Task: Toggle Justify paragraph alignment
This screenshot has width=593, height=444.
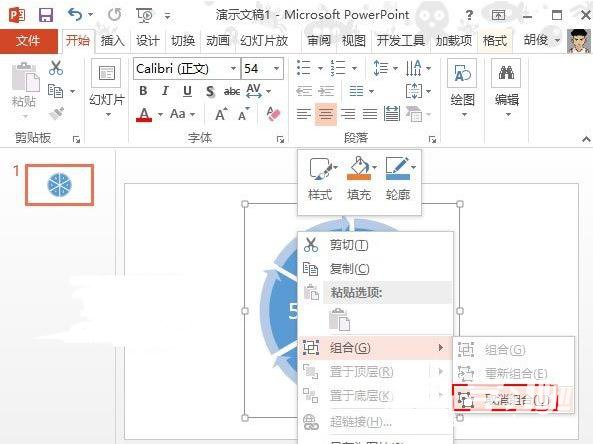Action: tap(370, 114)
